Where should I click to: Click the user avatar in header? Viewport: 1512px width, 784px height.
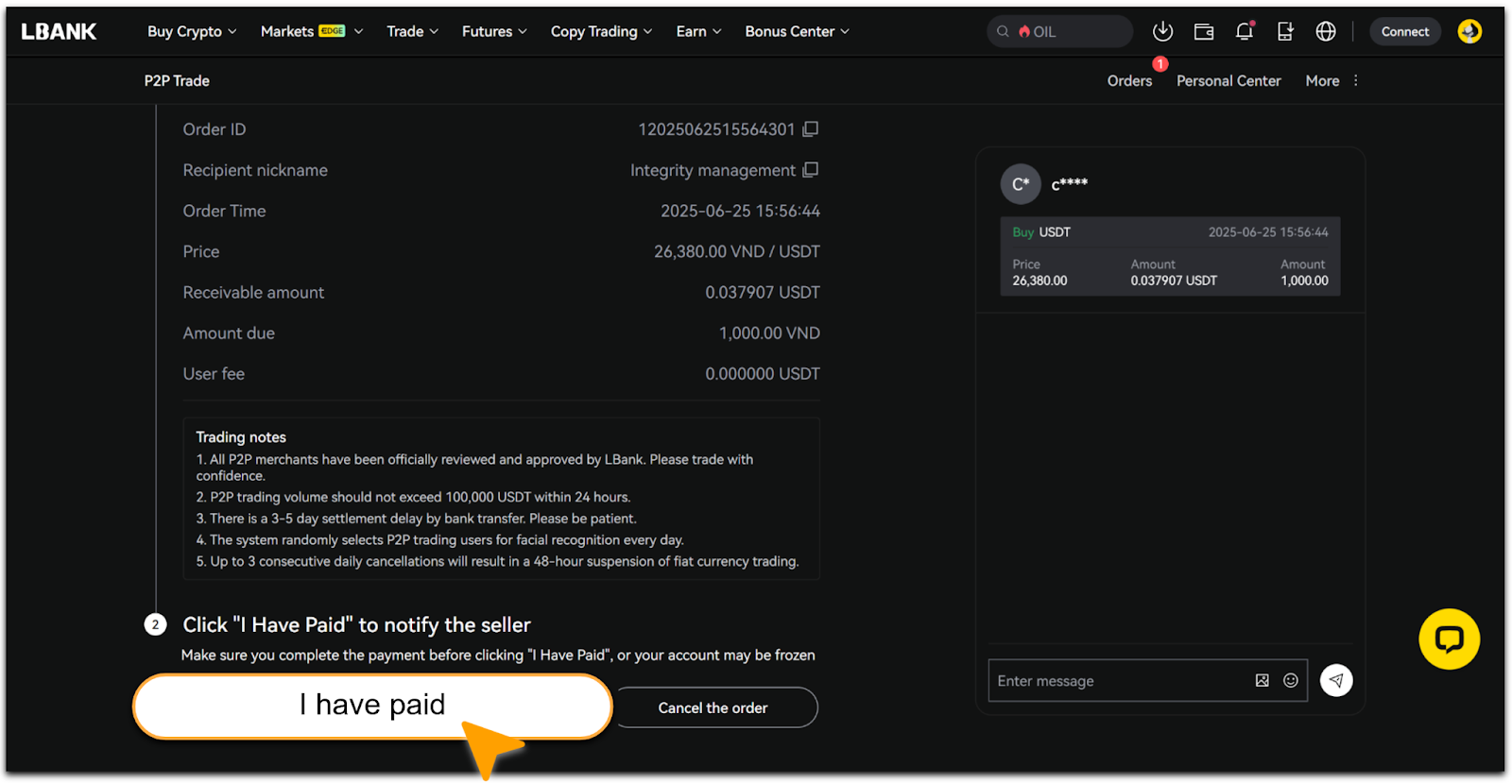coord(1469,32)
